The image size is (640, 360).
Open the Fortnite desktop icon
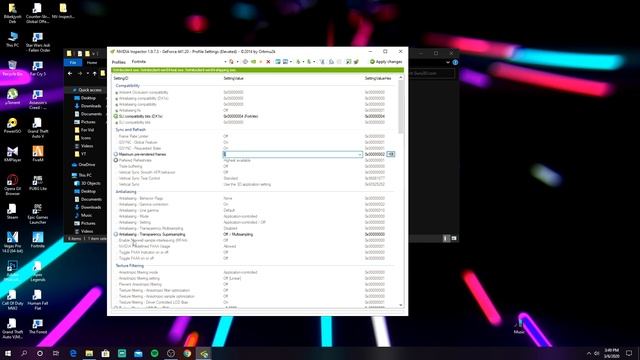point(38,240)
